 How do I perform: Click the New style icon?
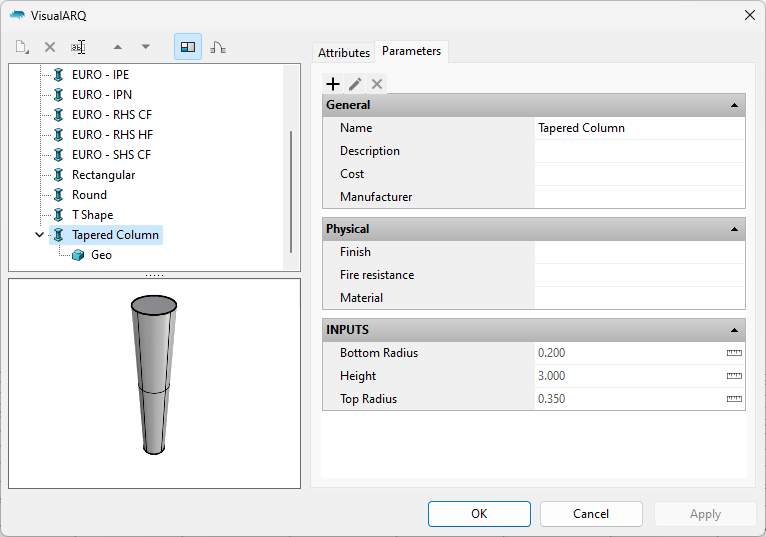click(22, 47)
